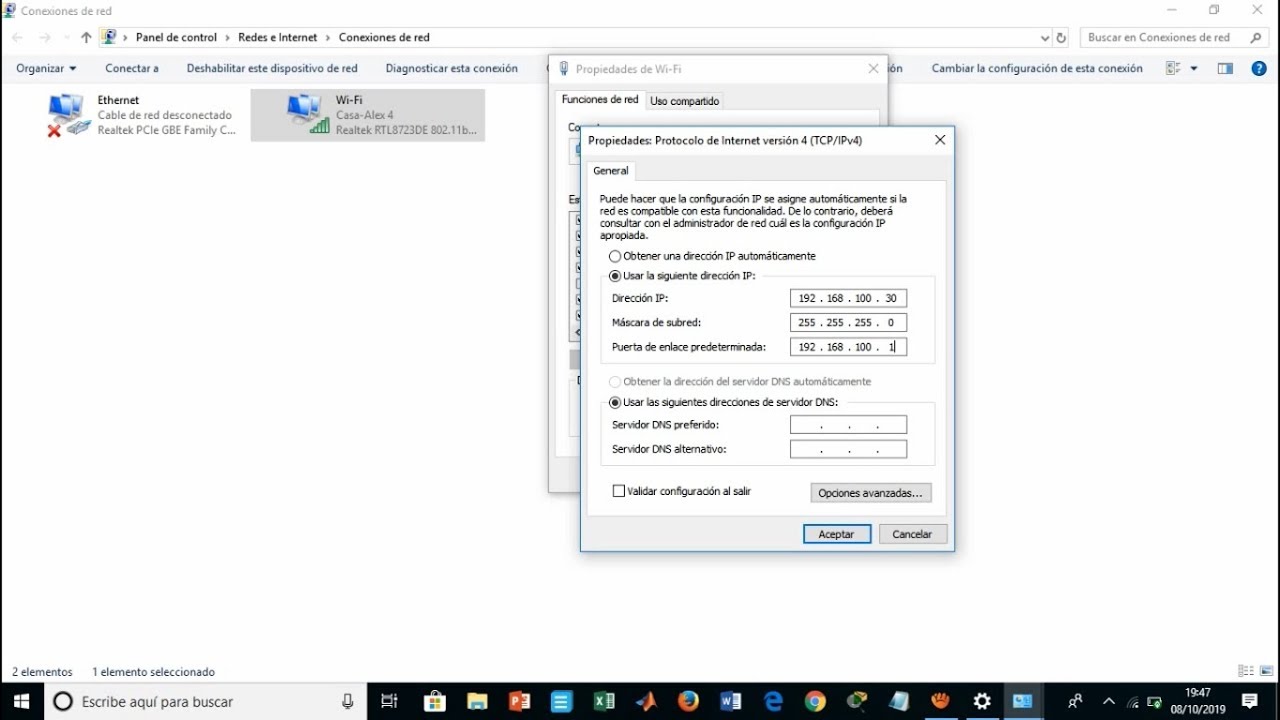Navigate to 'Redes e Internet' breadcrumb
This screenshot has width=1280, height=720.
tap(278, 38)
